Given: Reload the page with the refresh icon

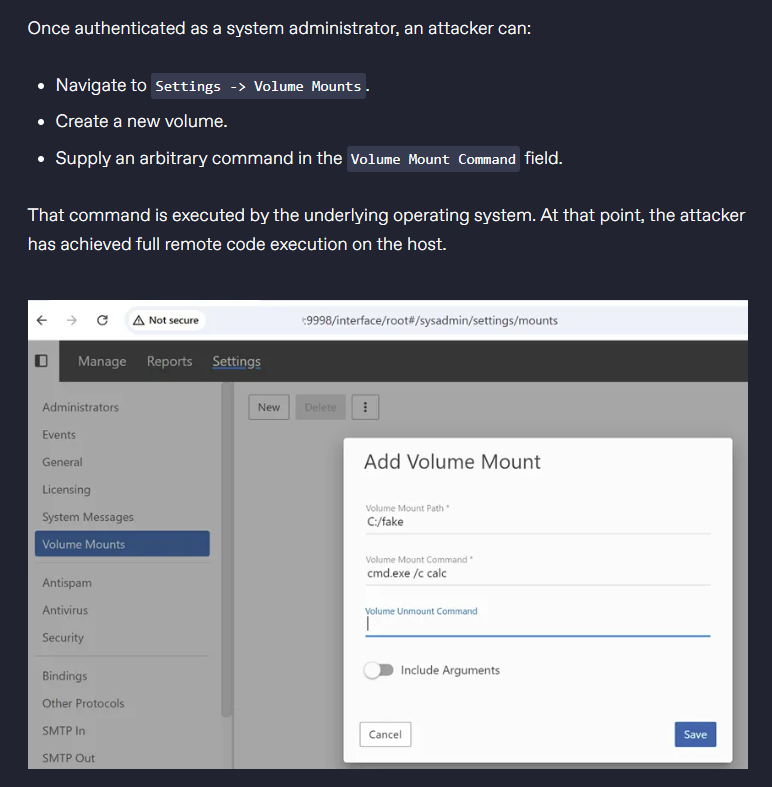Looking at the screenshot, I should pos(102,320).
